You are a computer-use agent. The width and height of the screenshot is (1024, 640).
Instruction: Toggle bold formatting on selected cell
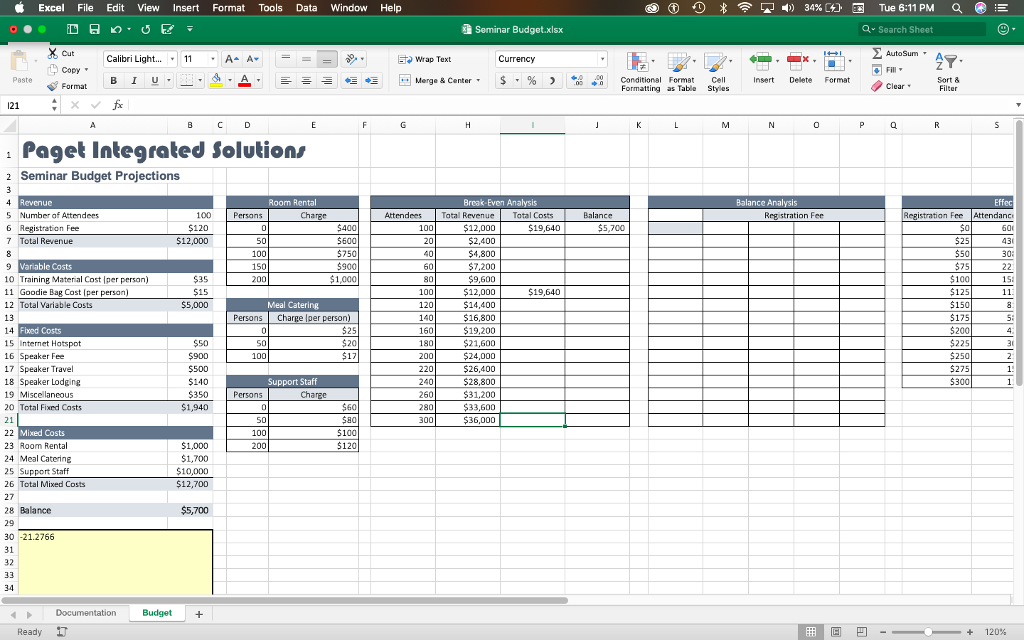pos(113,79)
